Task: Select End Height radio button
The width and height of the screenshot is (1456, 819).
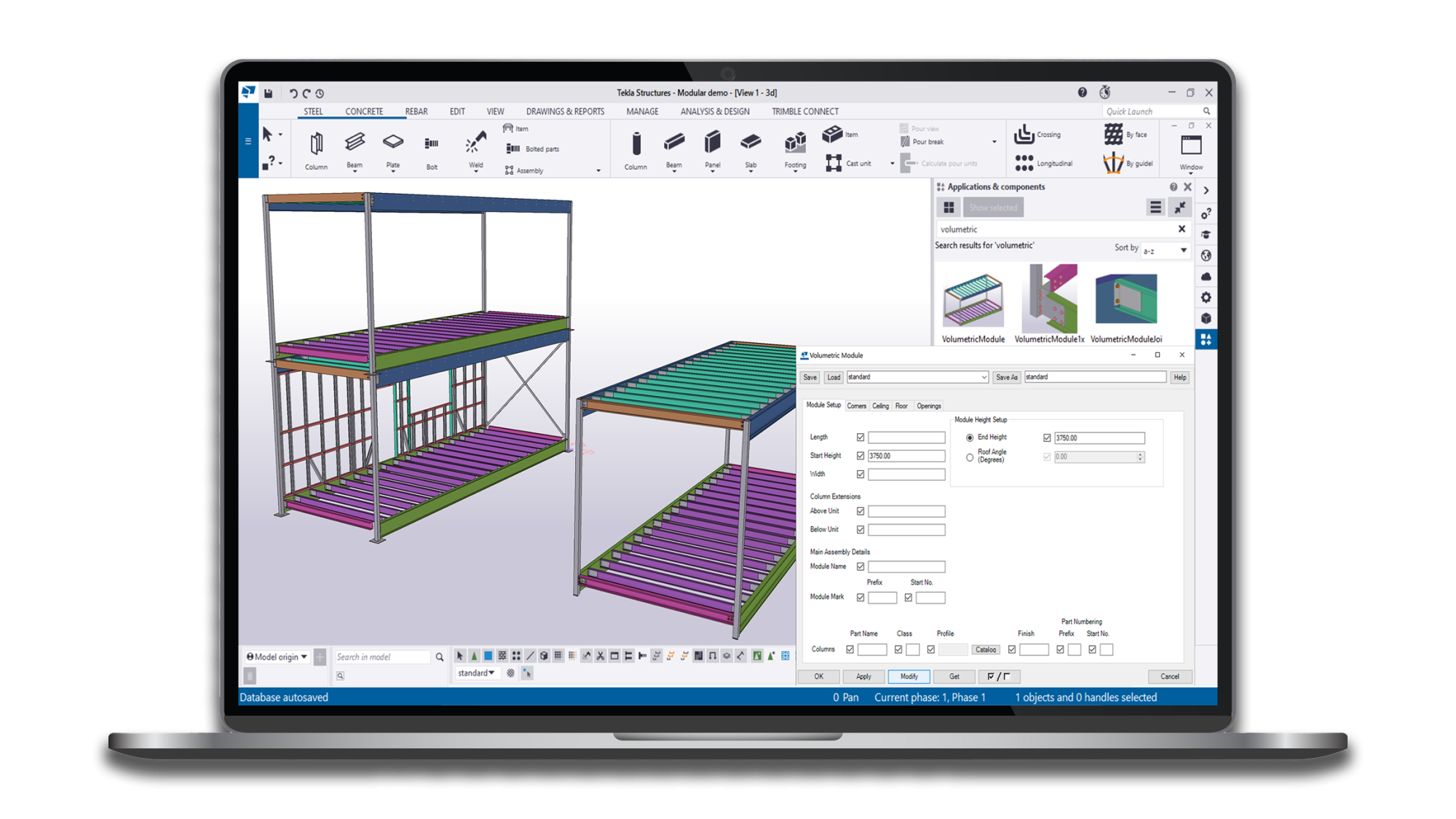Action: pyautogui.click(x=970, y=438)
